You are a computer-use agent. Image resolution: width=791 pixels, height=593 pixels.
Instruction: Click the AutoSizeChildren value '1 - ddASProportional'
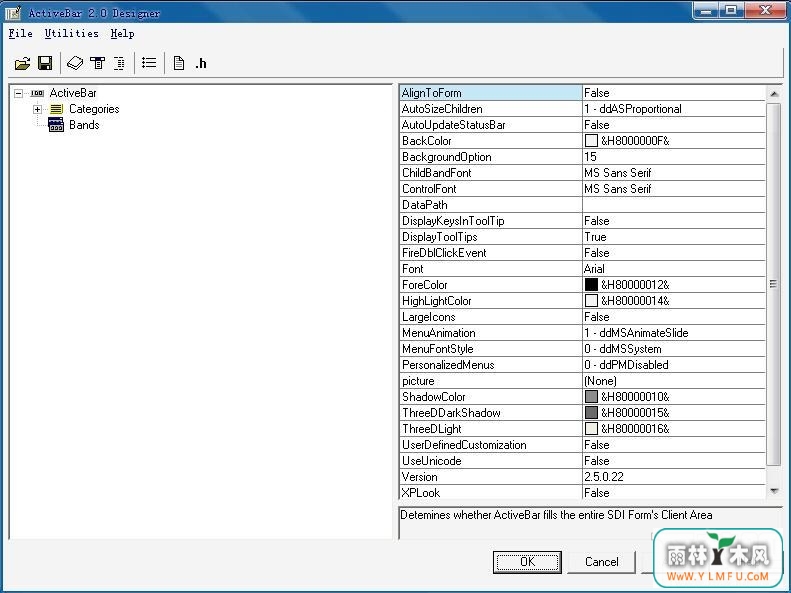(x=633, y=109)
